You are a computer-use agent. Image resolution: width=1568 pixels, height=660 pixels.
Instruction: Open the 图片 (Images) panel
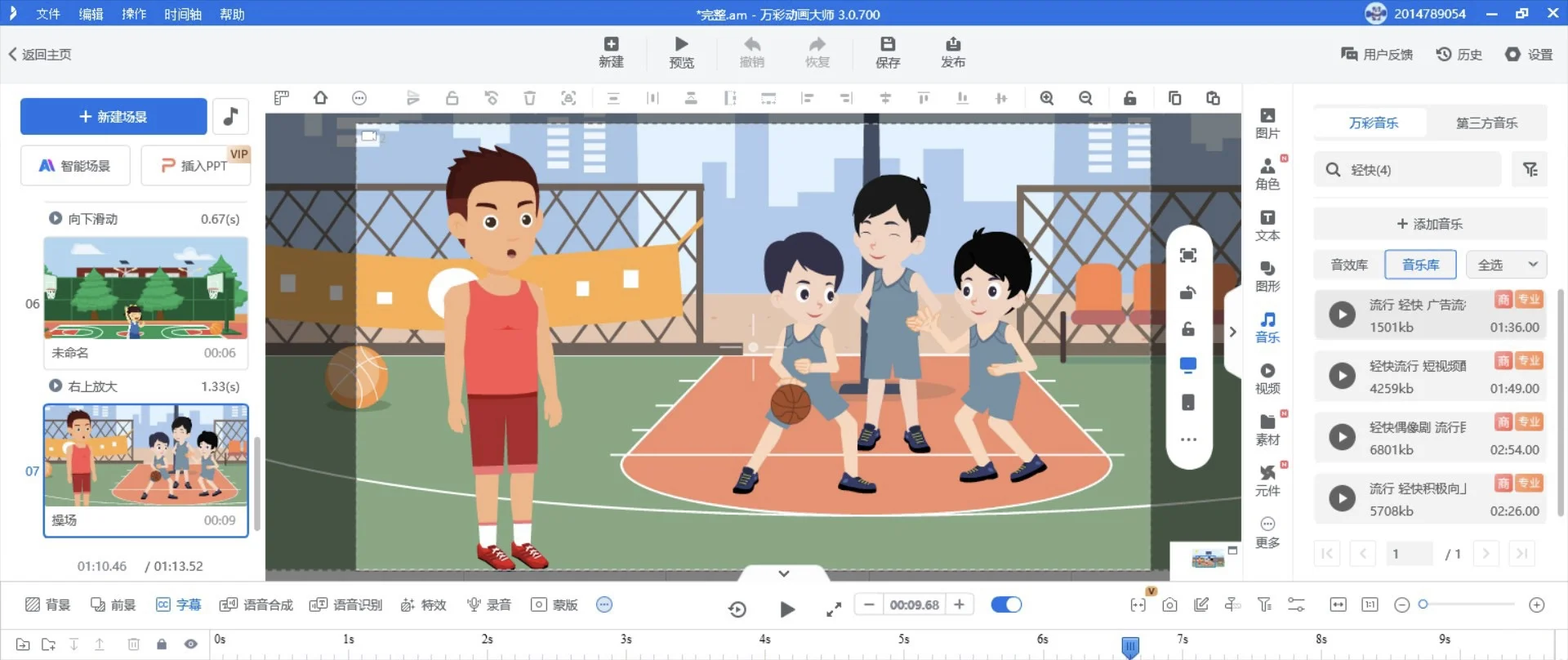1267,123
